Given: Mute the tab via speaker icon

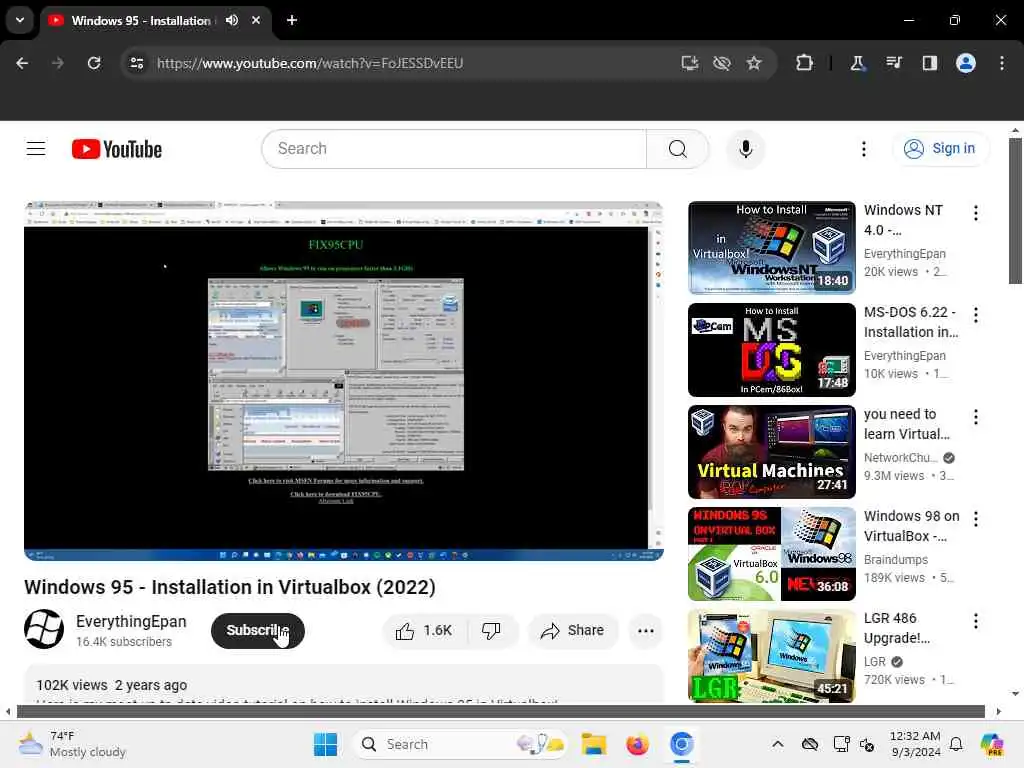Looking at the screenshot, I should [232, 20].
